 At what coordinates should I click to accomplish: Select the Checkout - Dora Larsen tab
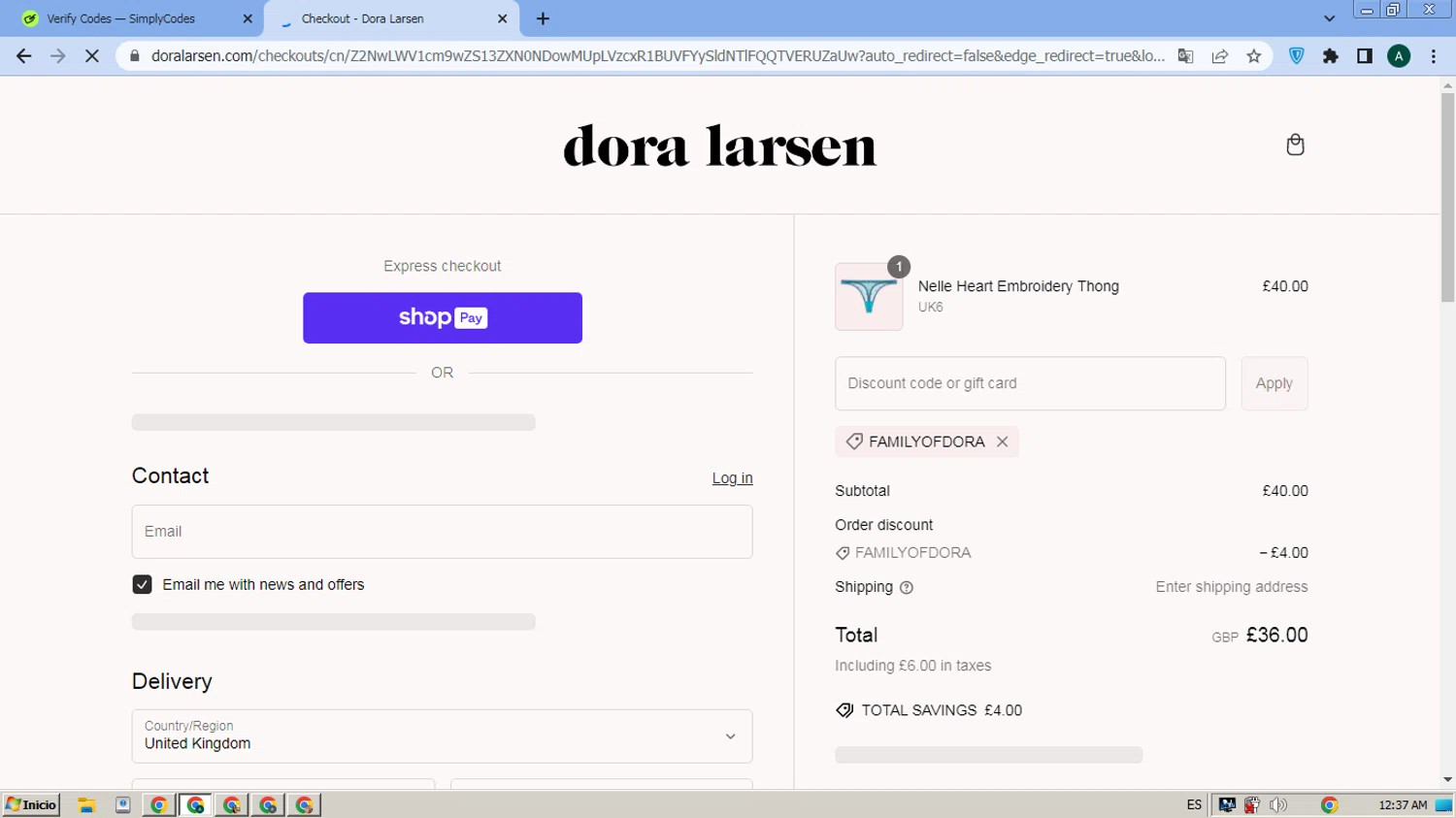(391, 18)
